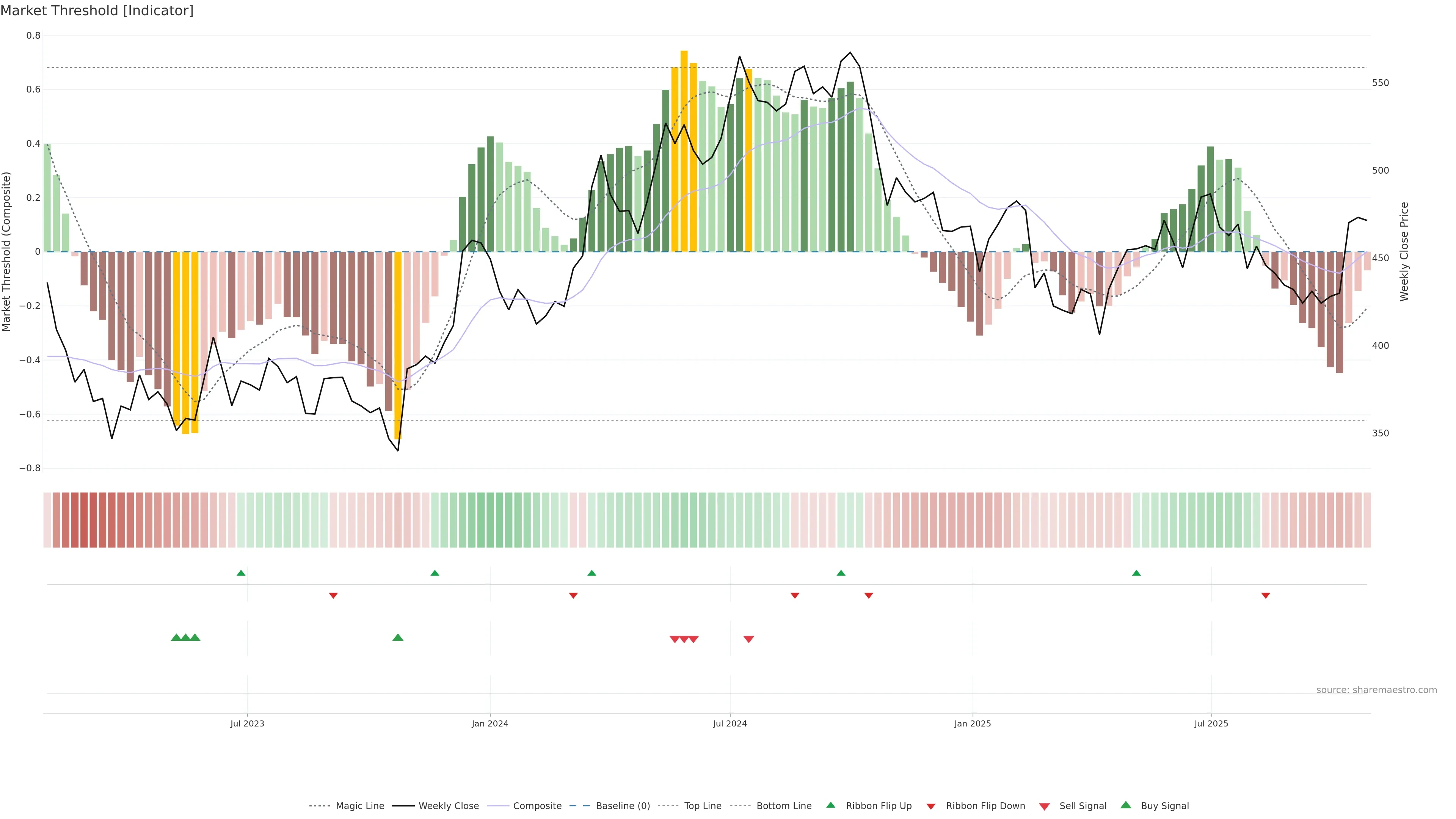Click the Weekly Close Price axis title

(1404, 251)
